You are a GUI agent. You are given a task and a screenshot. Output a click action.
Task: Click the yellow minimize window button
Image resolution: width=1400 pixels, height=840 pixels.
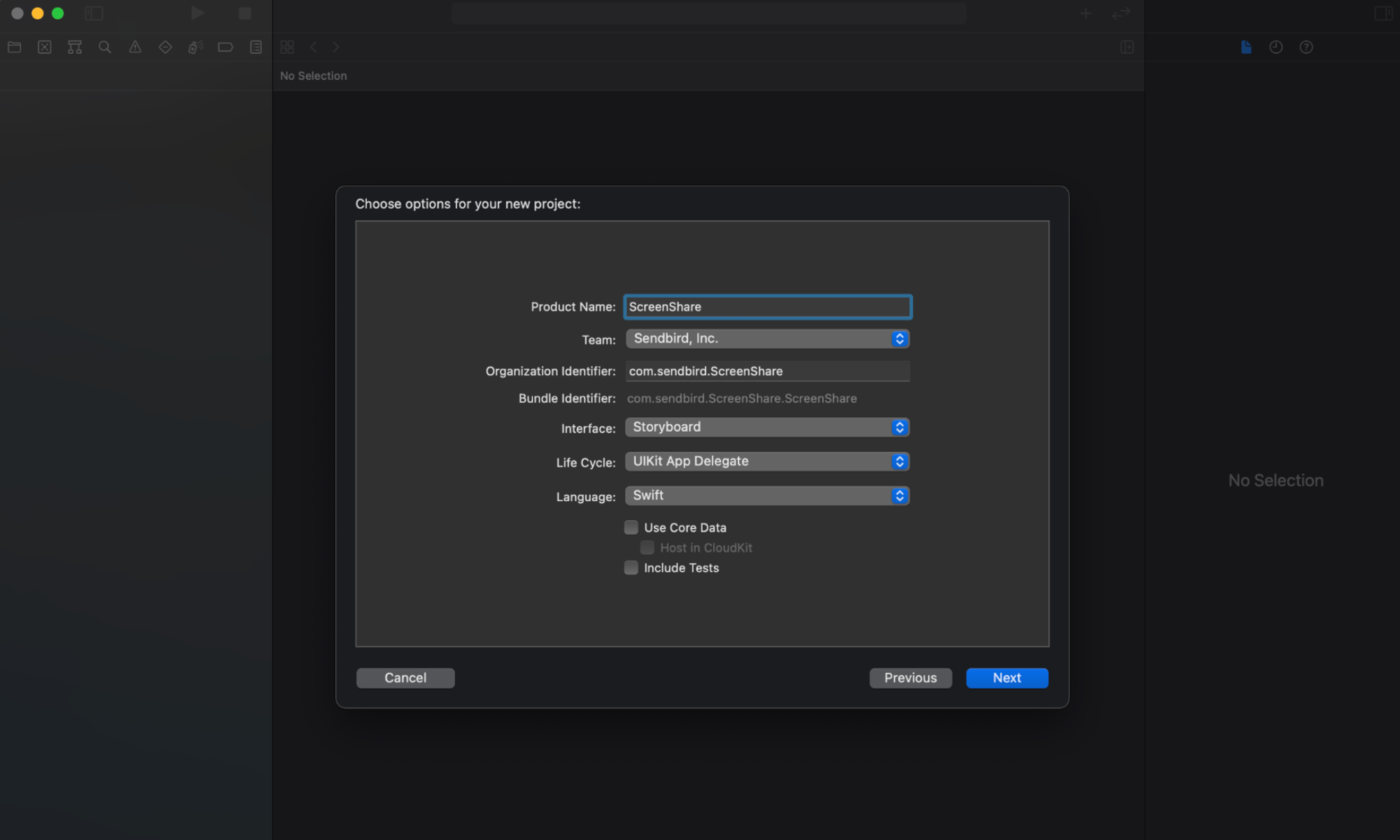point(38,13)
